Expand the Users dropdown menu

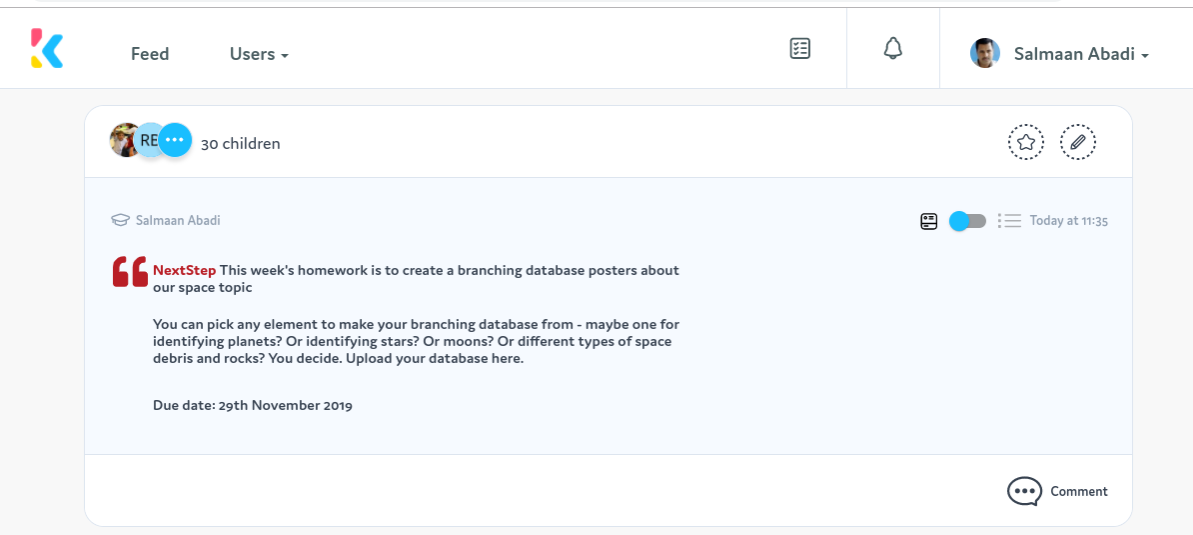coord(259,54)
